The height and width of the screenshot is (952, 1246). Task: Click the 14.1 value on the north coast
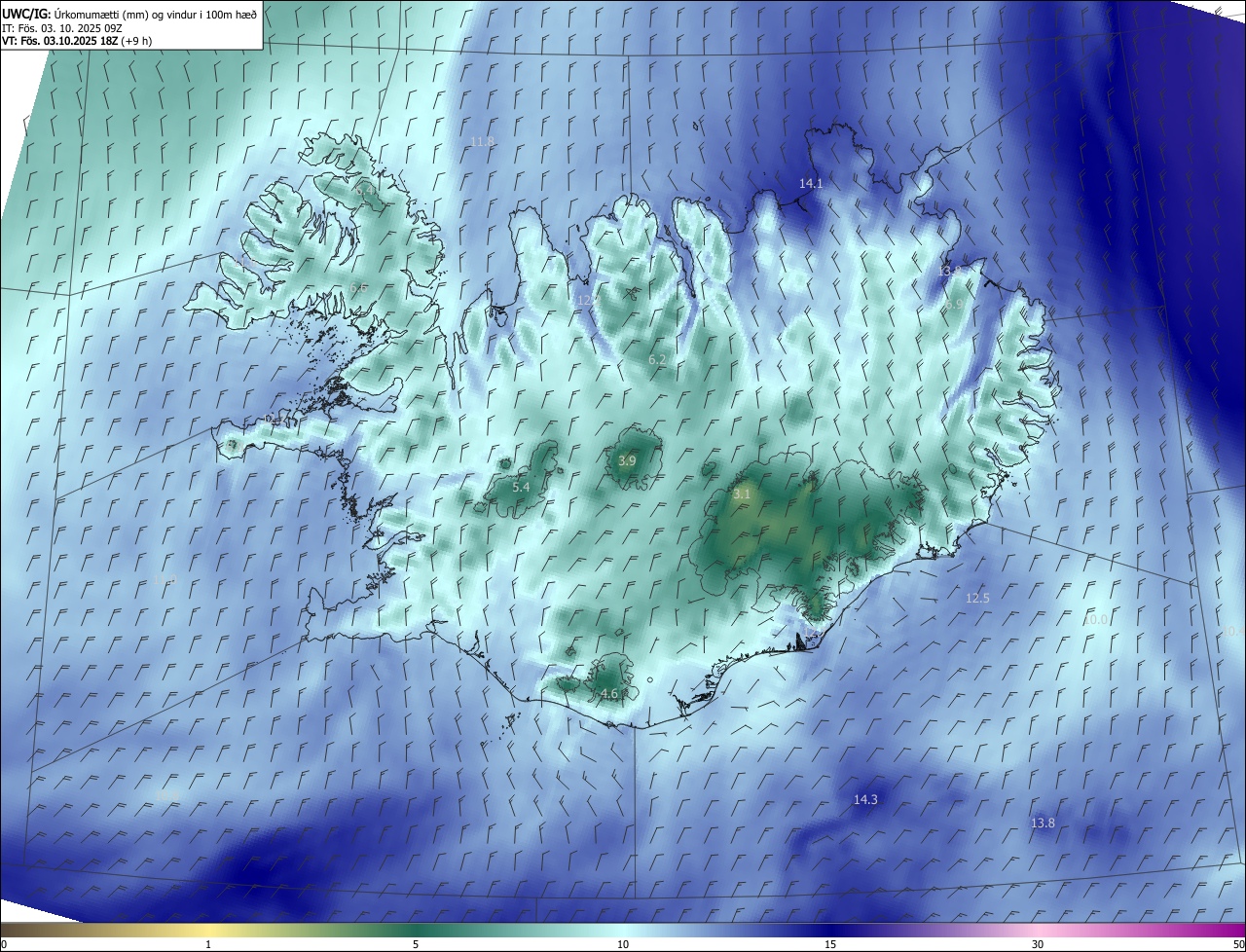tap(811, 183)
